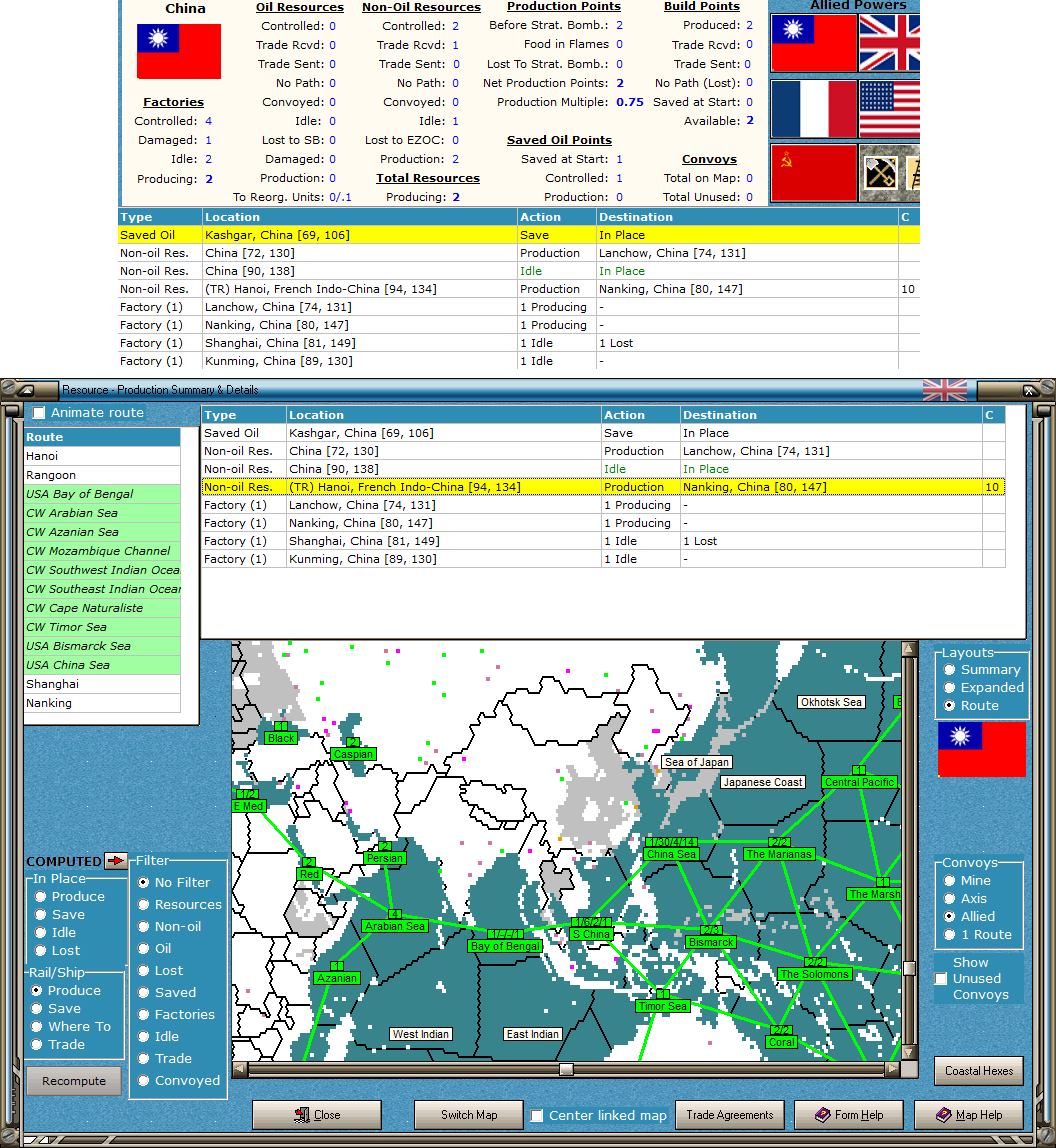Select the Hanoi entry in Route list
1056x1148 pixels.
coord(102,456)
